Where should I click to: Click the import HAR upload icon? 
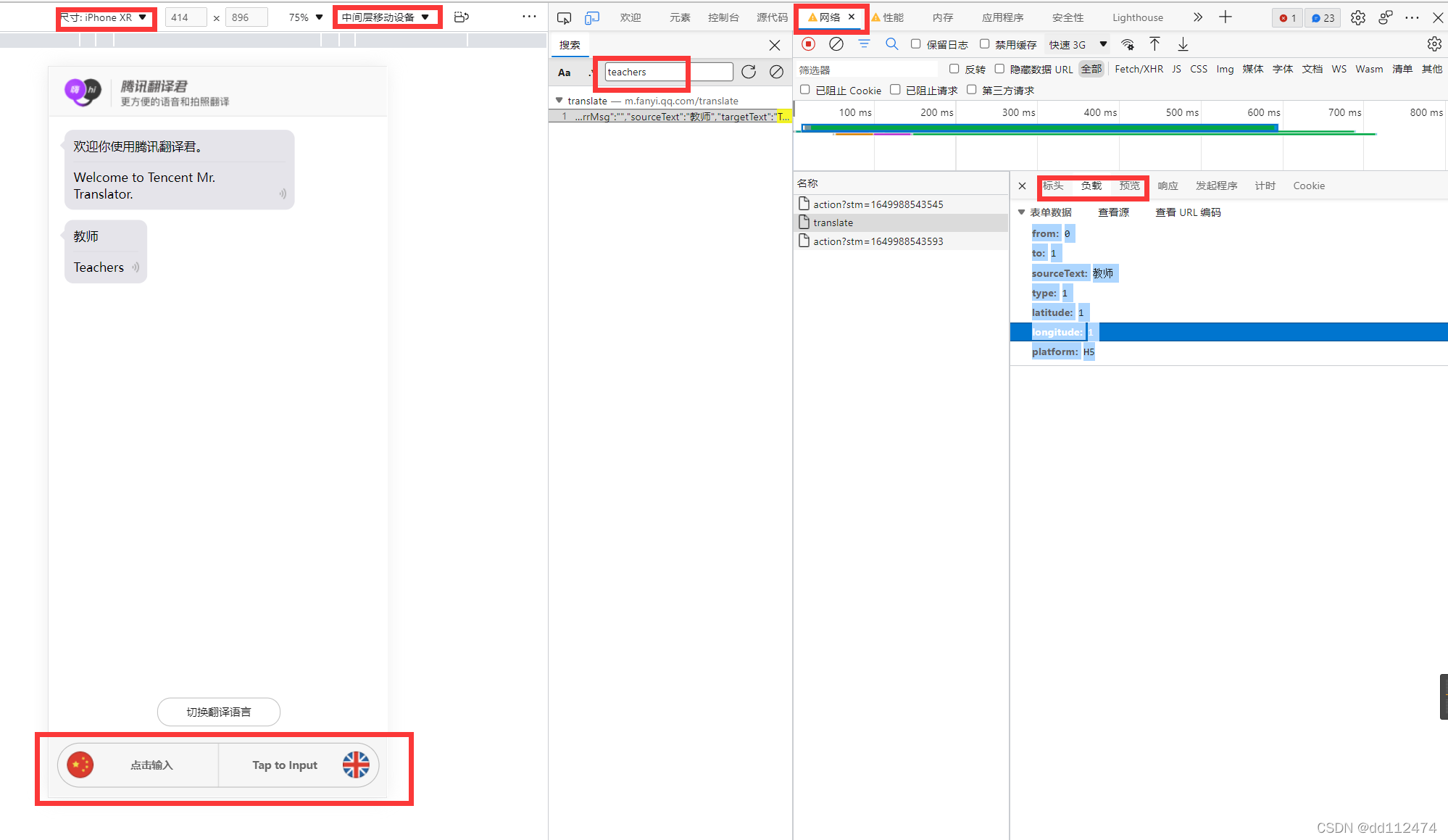coord(1156,44)
